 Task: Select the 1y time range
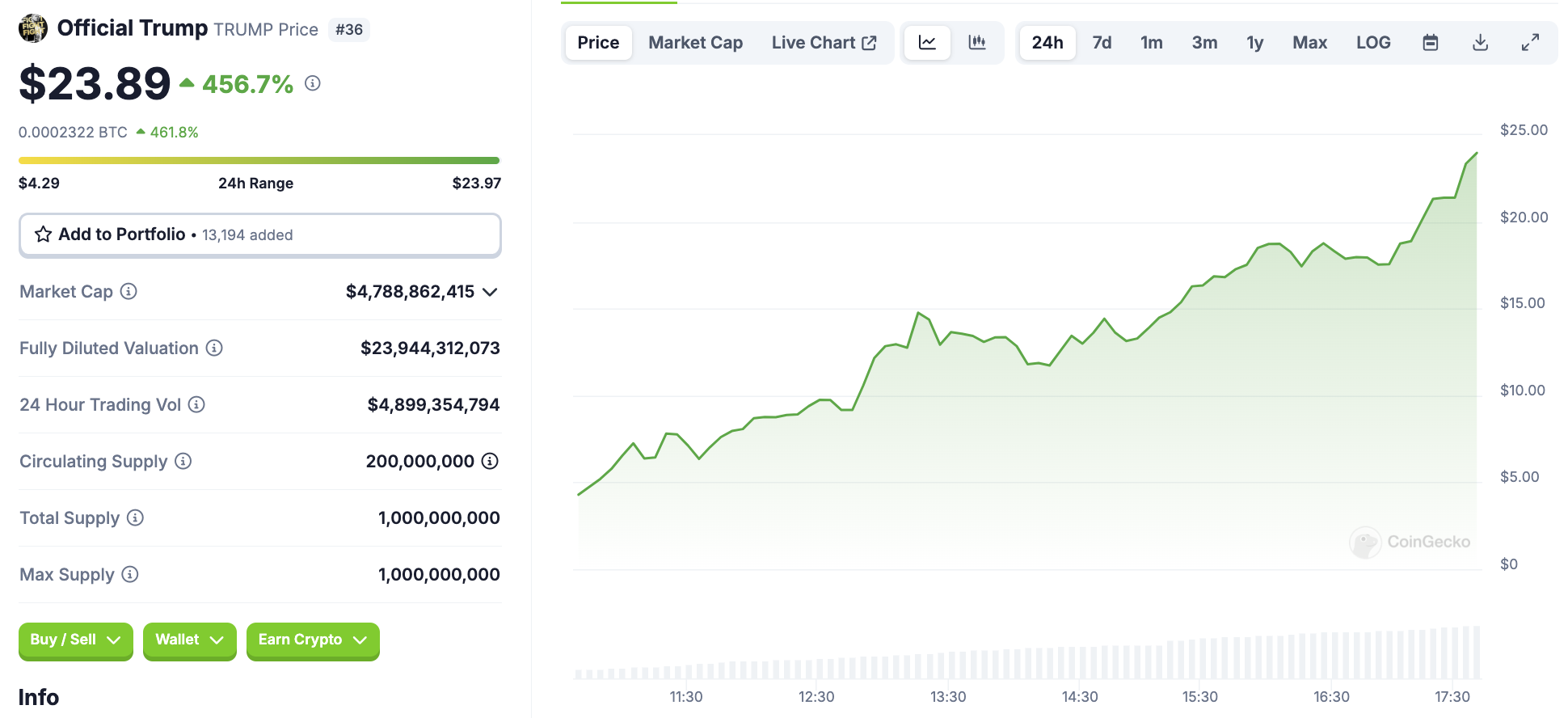(x=1254, y=43)
